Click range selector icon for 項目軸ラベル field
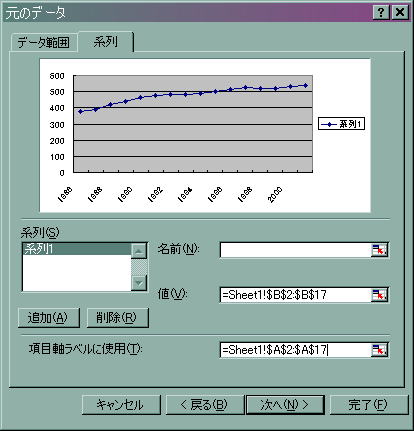Screen dimensions: 414x431 [x=380, y=350]
